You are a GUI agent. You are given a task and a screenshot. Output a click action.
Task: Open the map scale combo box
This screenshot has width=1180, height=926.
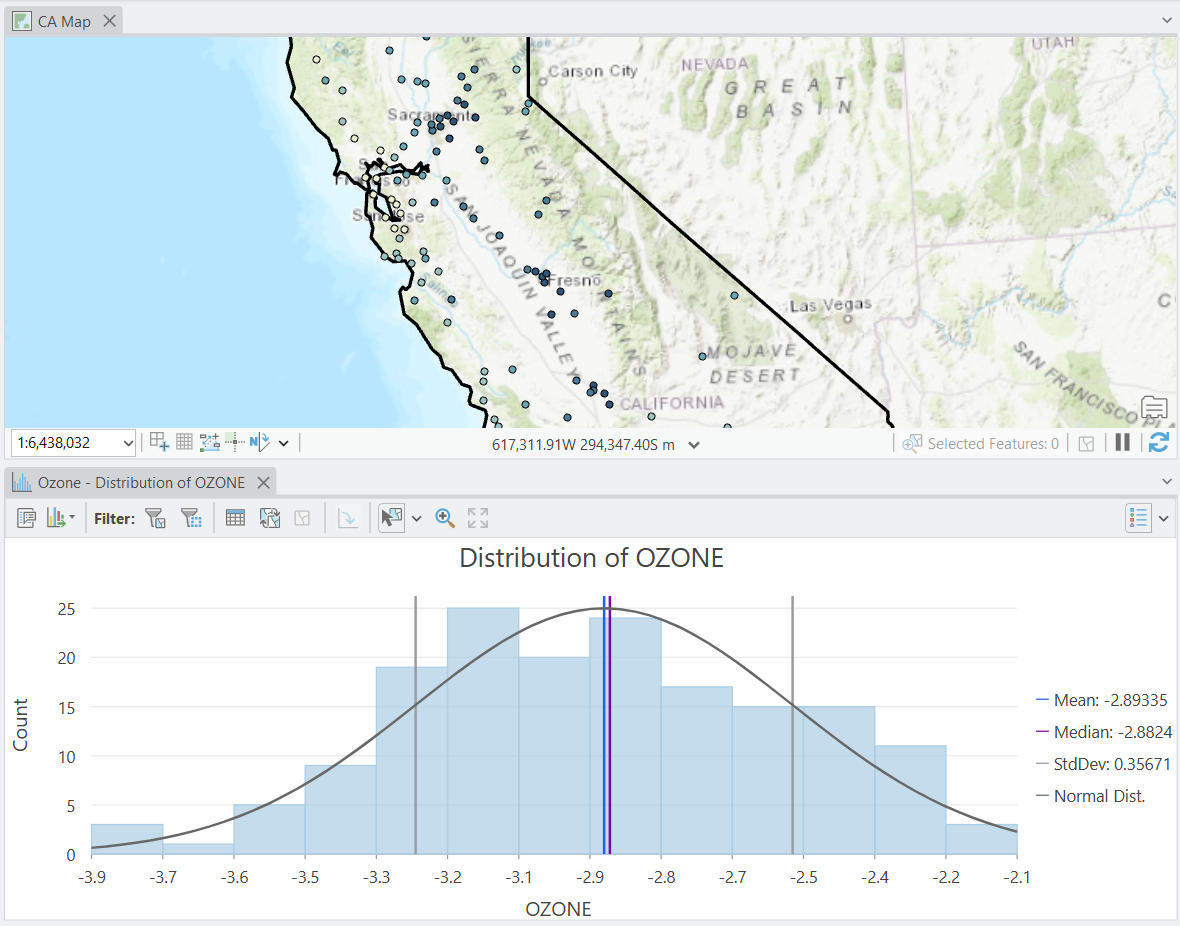point(73,443)
